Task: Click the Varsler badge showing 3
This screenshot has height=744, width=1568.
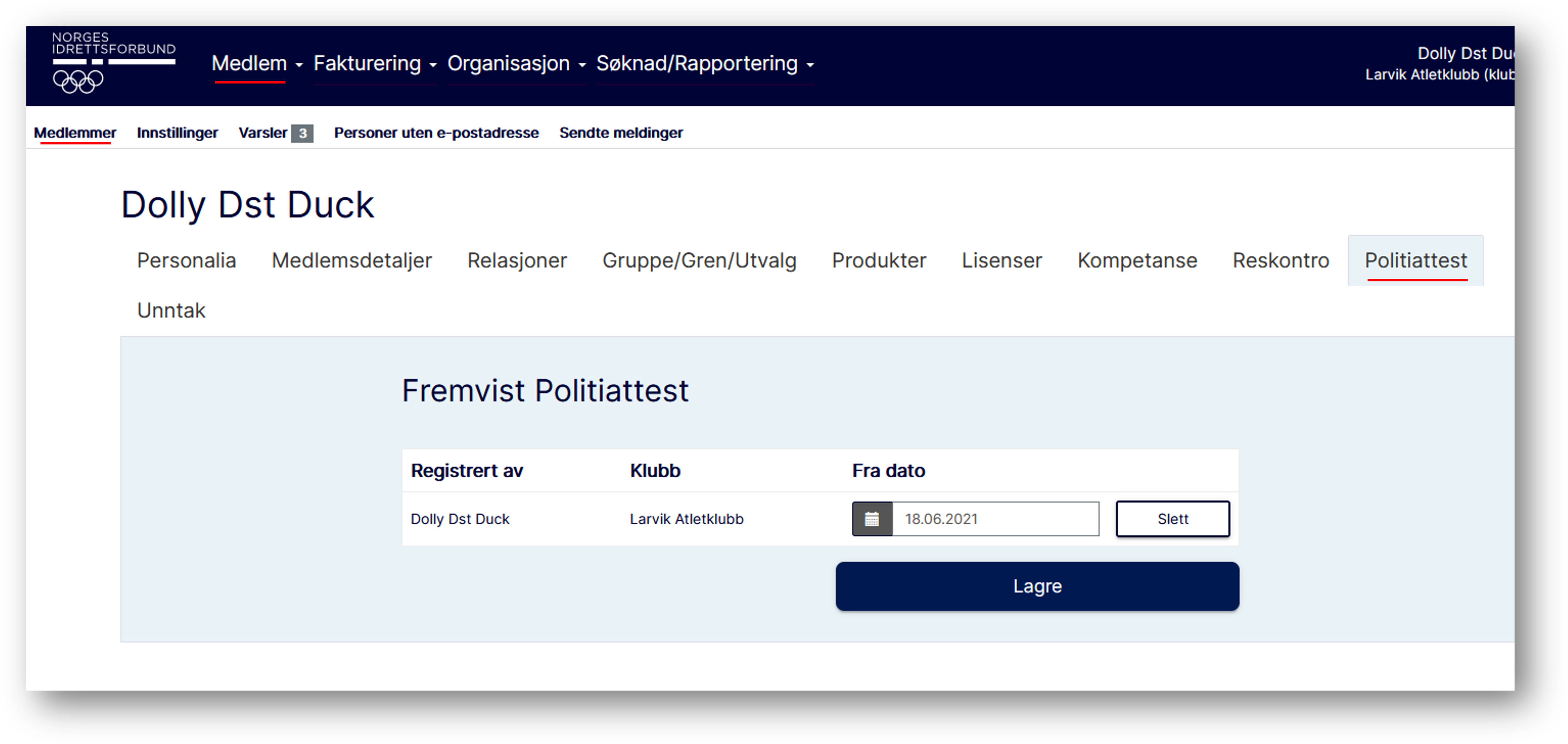Action: point(302,133)
